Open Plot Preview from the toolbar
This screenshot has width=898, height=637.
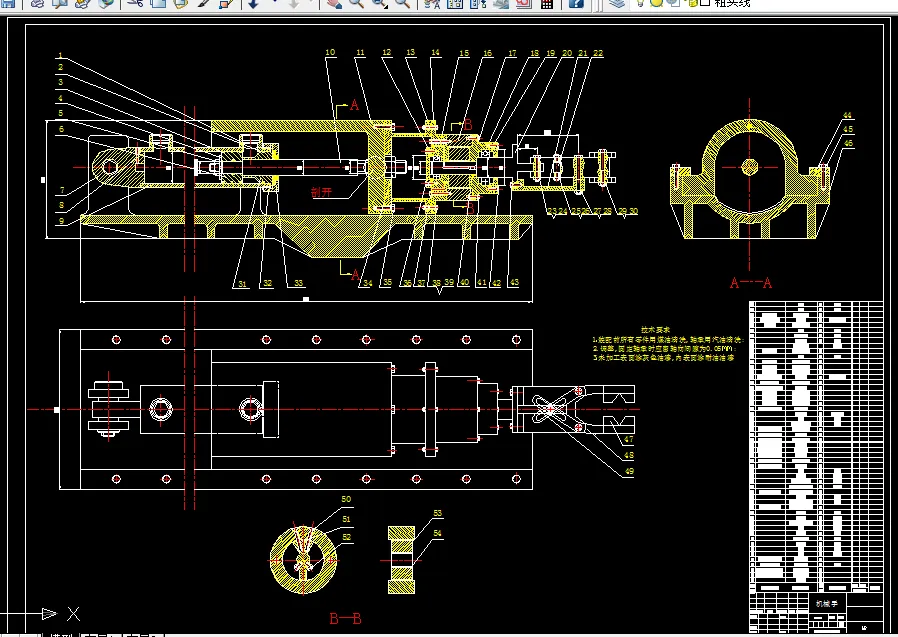(x=60, y=3)
